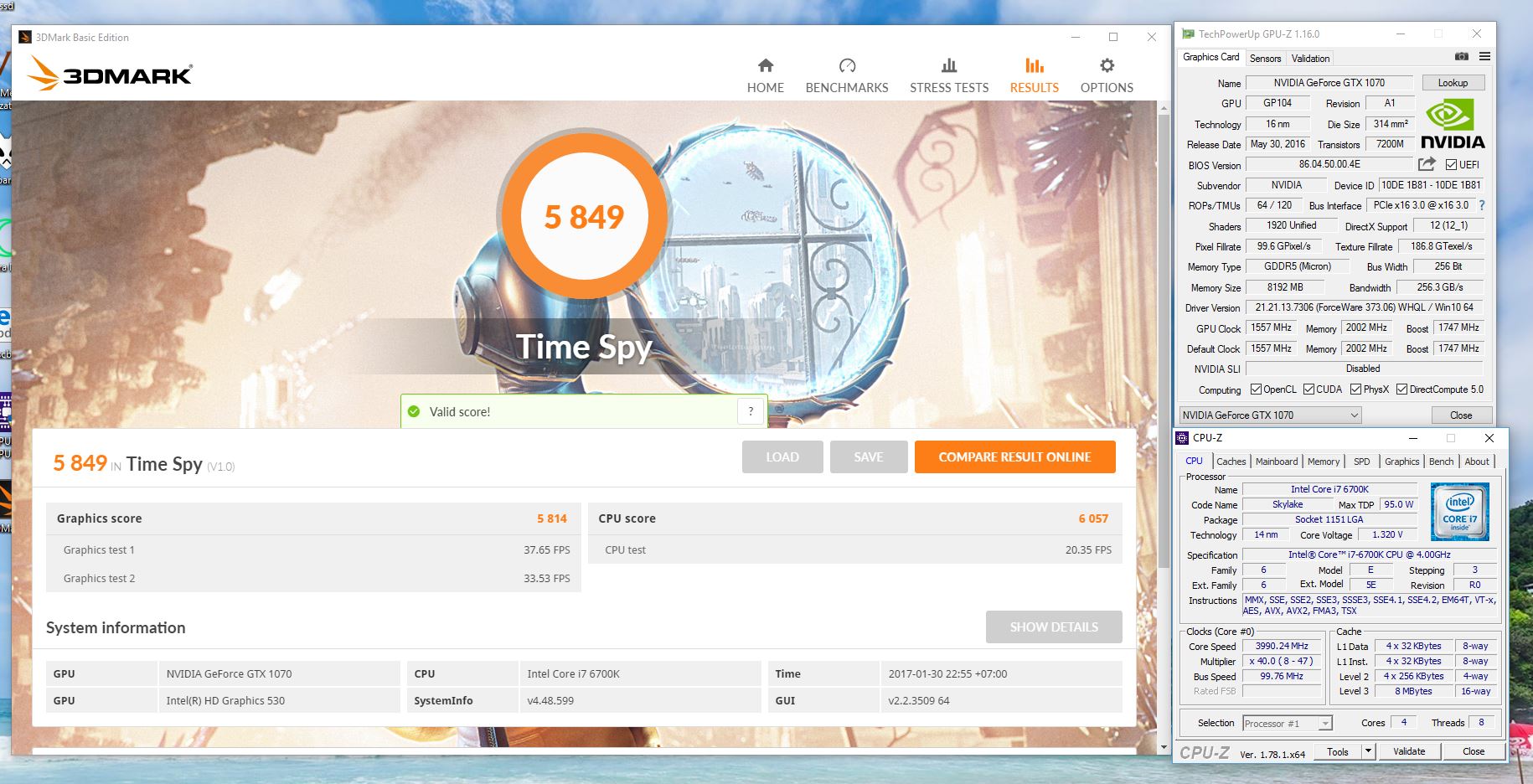Click the BIOS share/export icon
The width and height of the screenshot is (1533, 784).
coord(1427,164)
